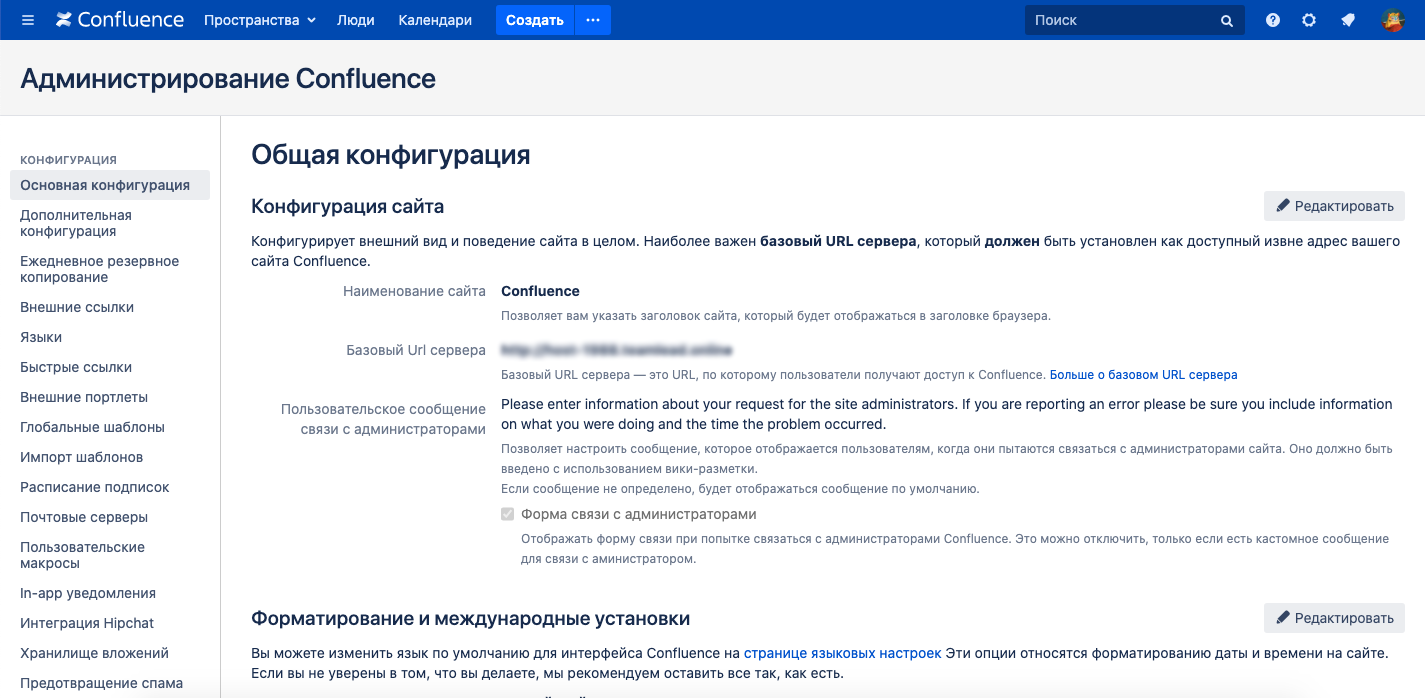1425x698 pixels.
Task: Open the notifications rocket icon
Action: click(1348, 20)
